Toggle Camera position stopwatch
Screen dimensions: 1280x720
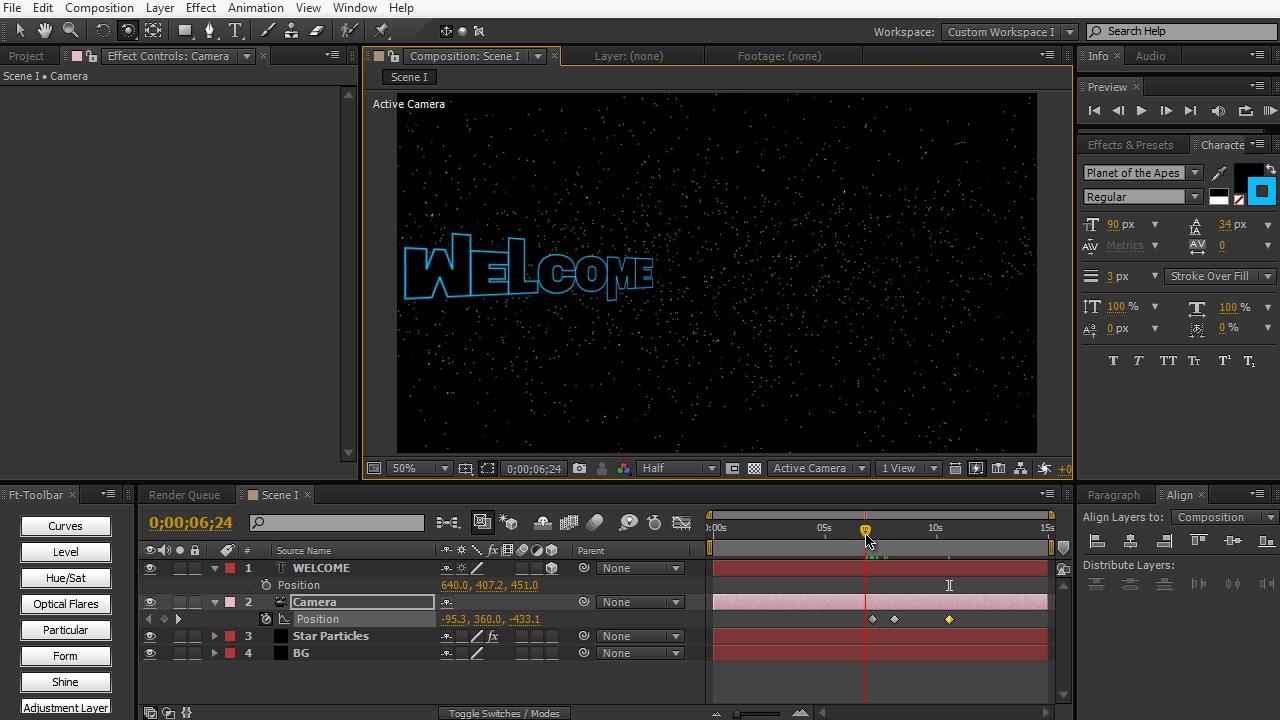coord(266,619)
